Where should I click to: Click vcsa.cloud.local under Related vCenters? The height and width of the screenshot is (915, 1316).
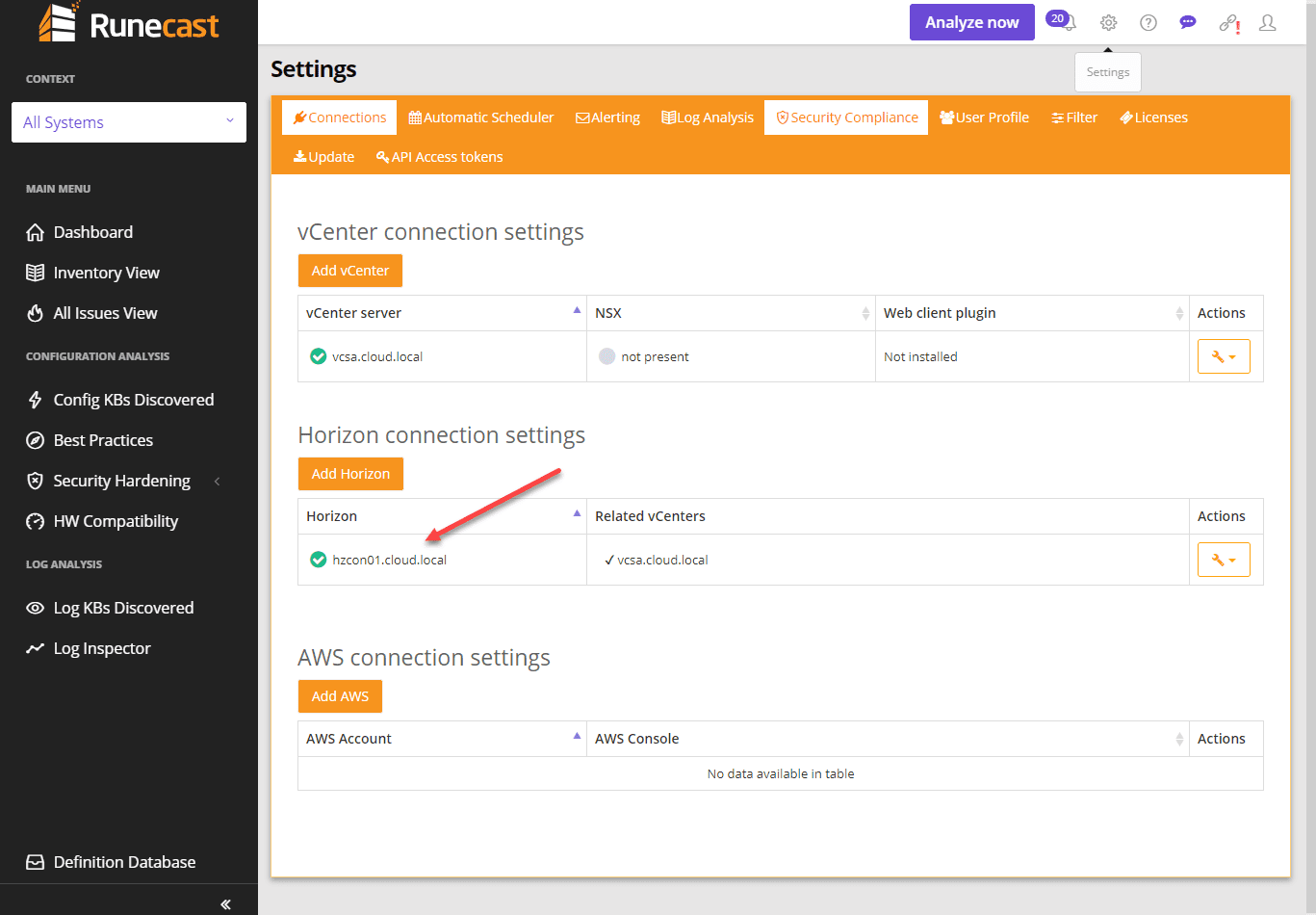pyautogui.click(x=662, y=560)
